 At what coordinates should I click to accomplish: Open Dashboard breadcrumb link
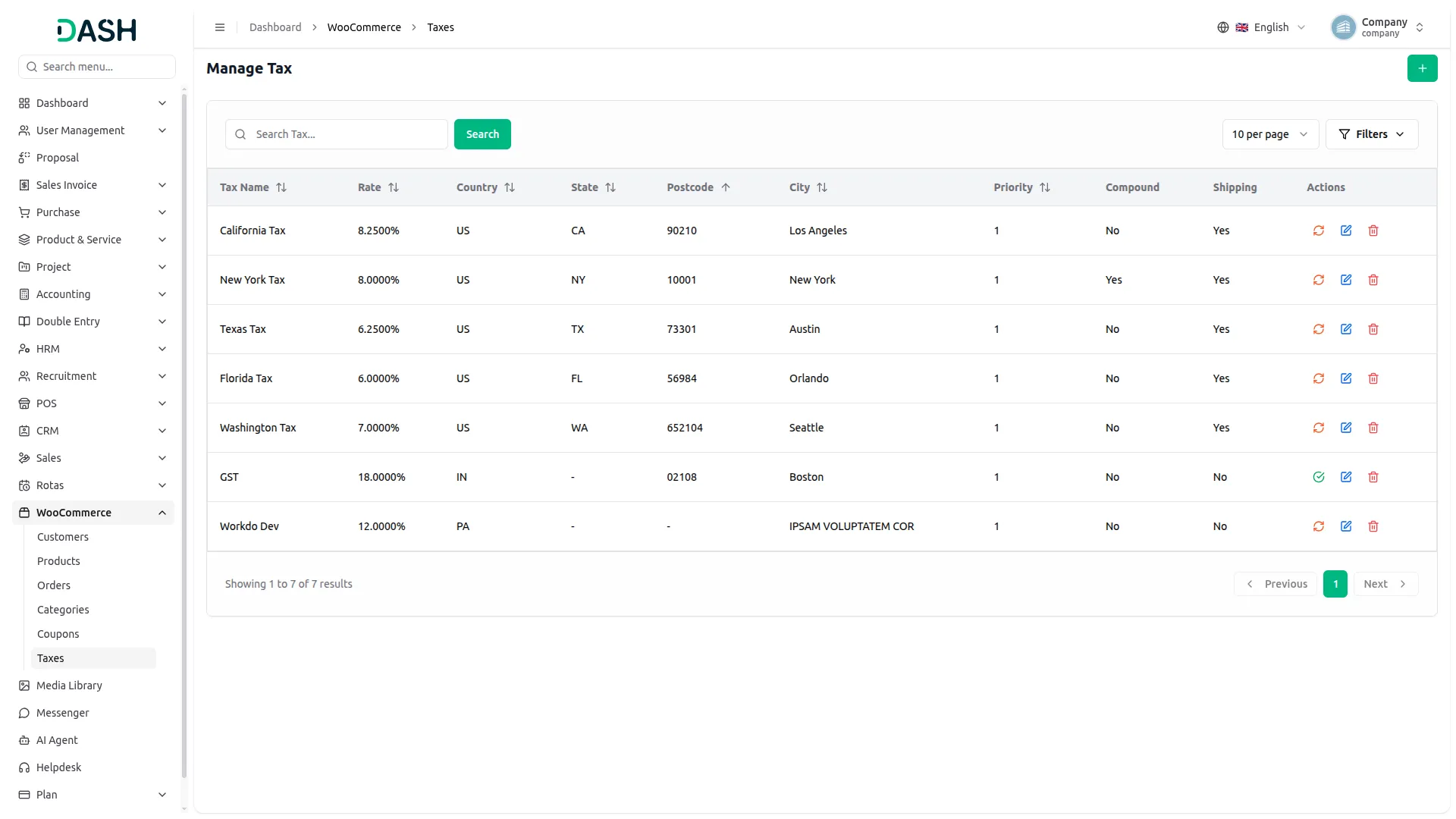click(275, 27)
